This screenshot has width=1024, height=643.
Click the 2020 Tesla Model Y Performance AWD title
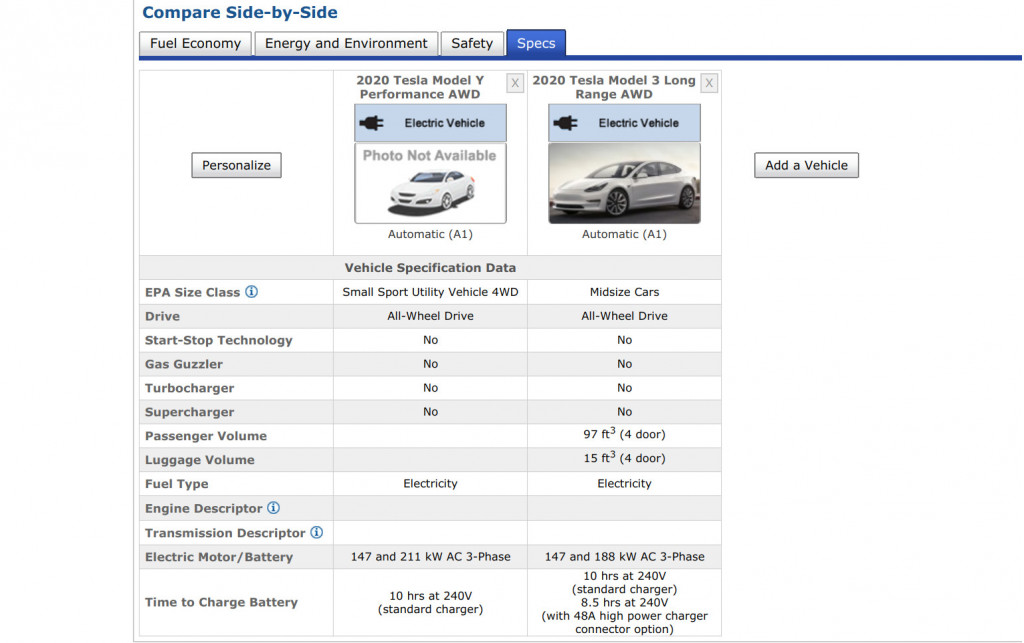tap(420, 87)
